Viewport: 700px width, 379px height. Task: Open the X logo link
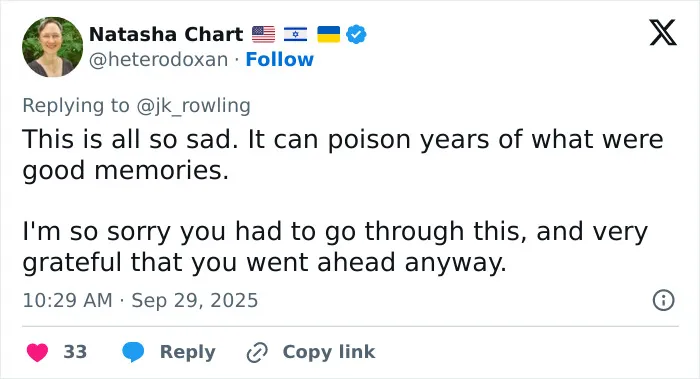tap(663, 32)
